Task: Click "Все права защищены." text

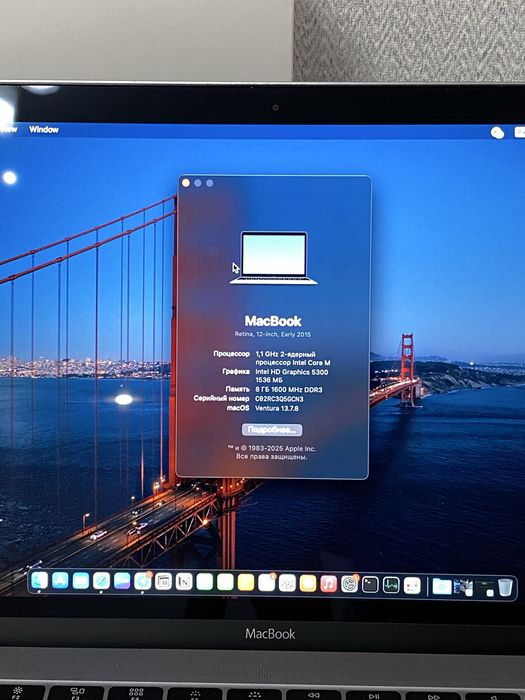Action: (x=271, y=457)
